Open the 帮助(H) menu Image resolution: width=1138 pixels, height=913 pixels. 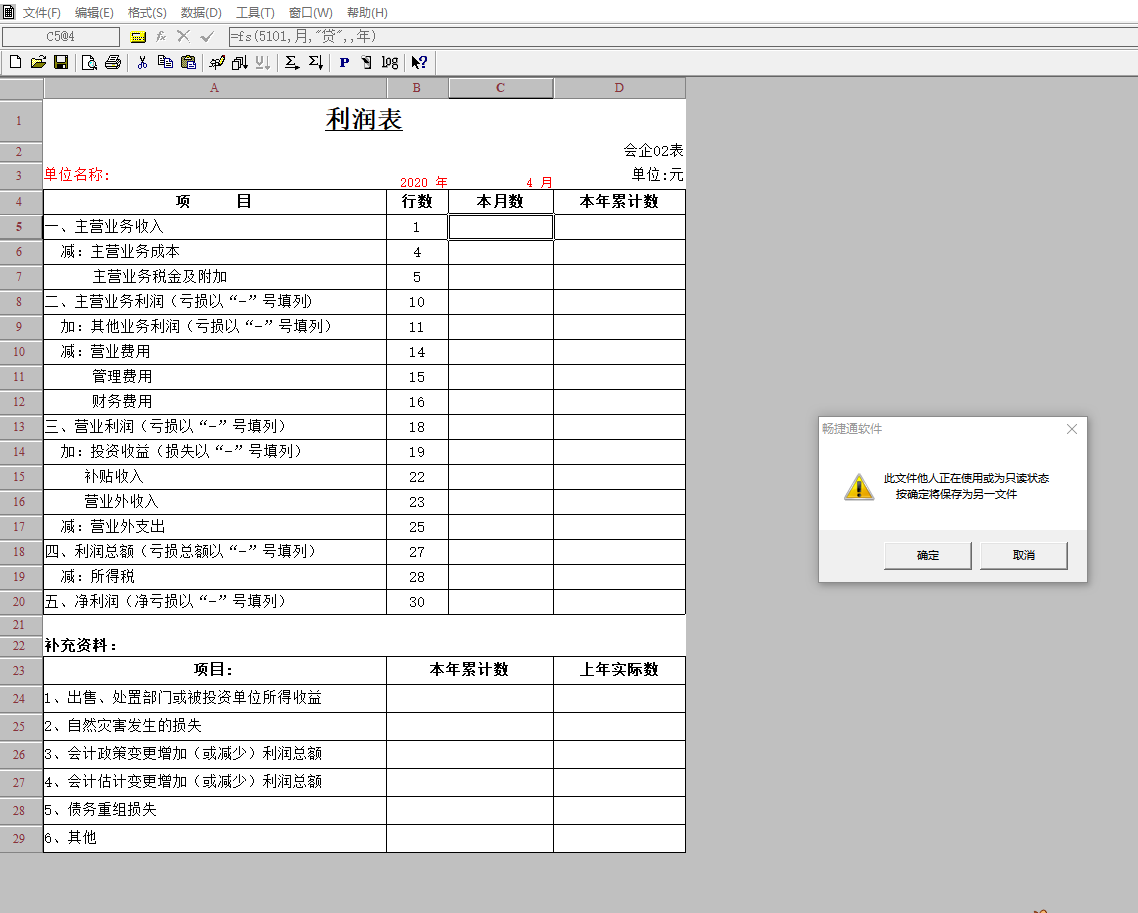(x=367, y=13)
